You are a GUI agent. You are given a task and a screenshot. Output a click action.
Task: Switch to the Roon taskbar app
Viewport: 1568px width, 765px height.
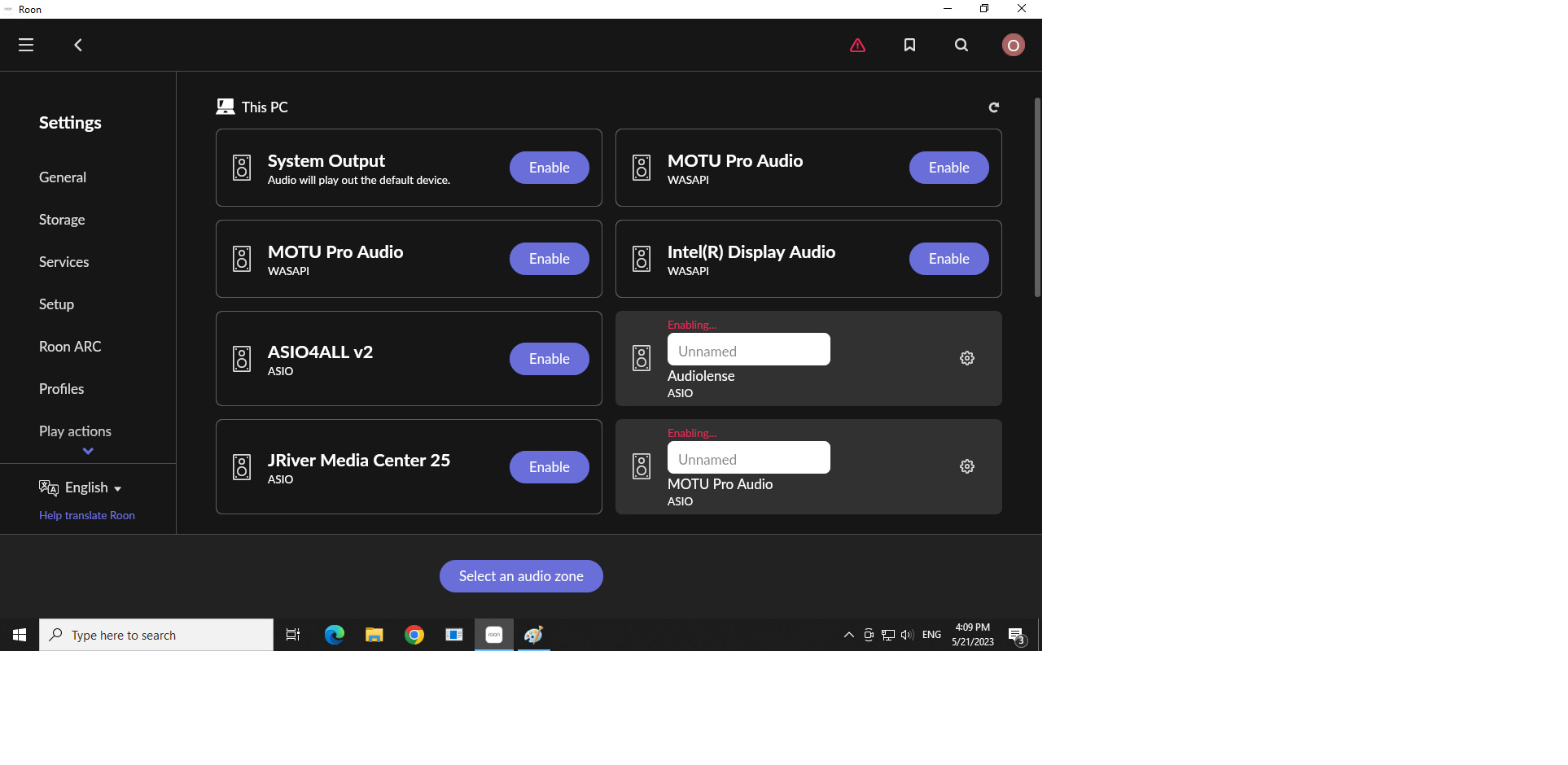tap(494, 635)
